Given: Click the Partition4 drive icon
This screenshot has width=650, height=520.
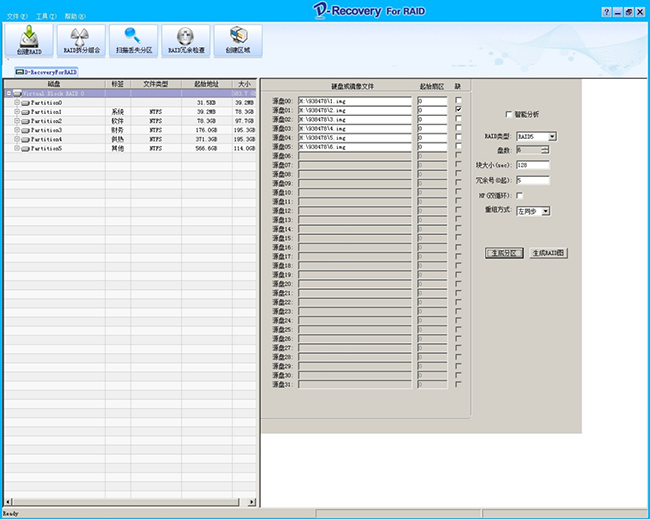Looking at the screenshot, I should (x=25, y=139).
